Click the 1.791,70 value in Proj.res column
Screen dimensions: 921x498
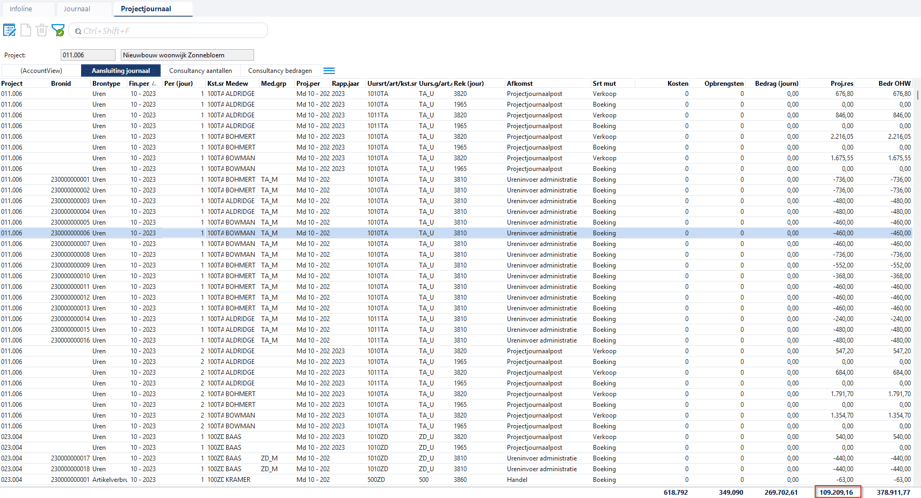[842, 394]
